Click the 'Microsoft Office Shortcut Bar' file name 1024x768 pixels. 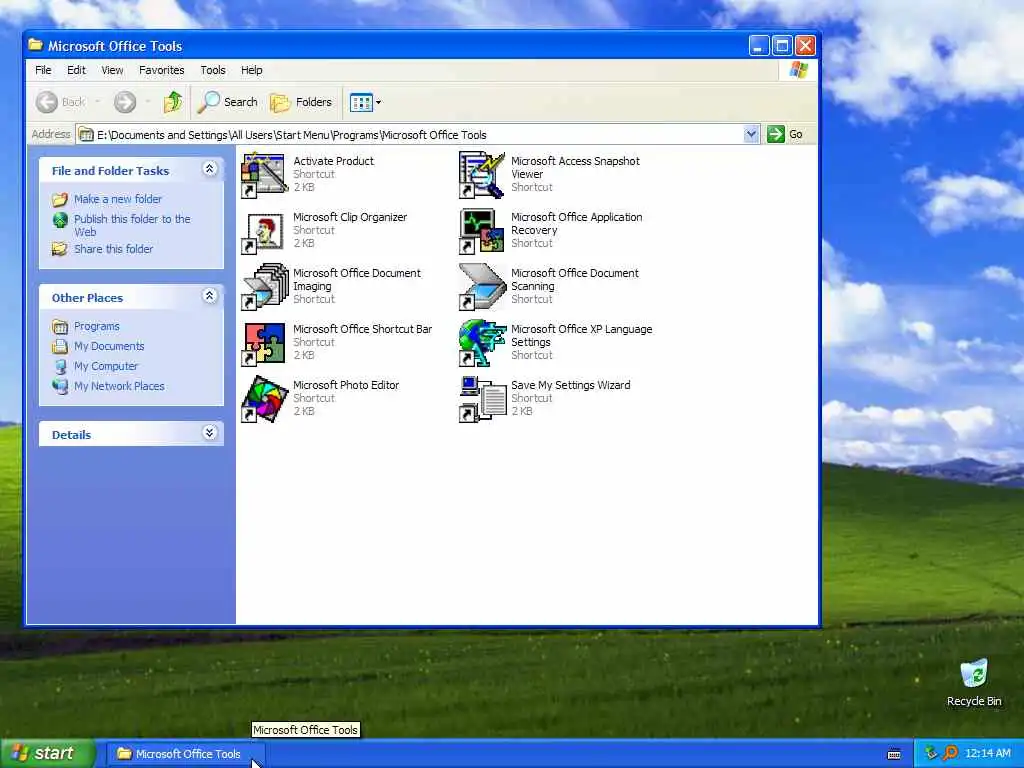click(362, 328)
